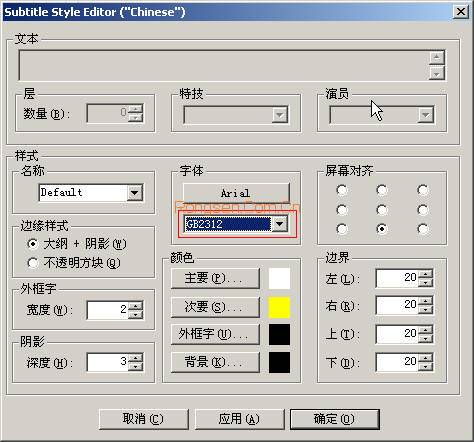Click the 上(T) margin input field

397,334
